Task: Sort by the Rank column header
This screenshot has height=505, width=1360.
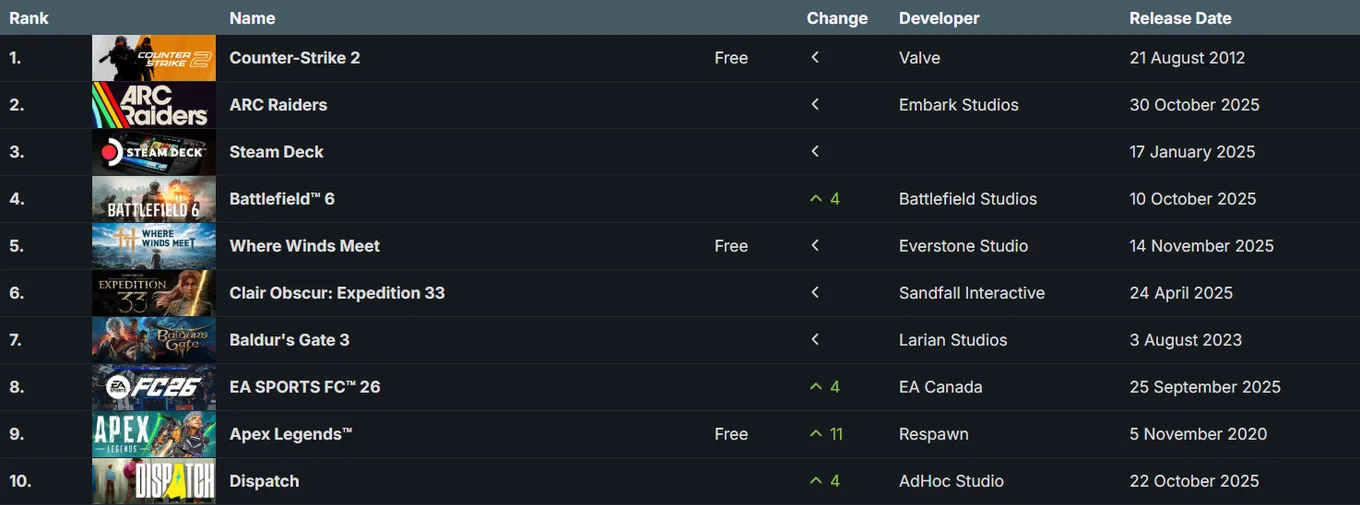Action: (29, 18)
